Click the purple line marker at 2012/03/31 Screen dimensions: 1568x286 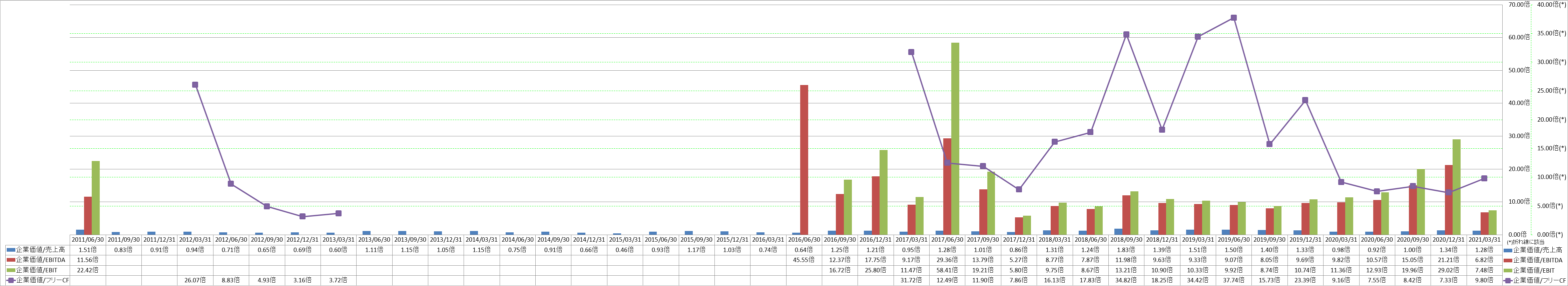pos(195,85)
